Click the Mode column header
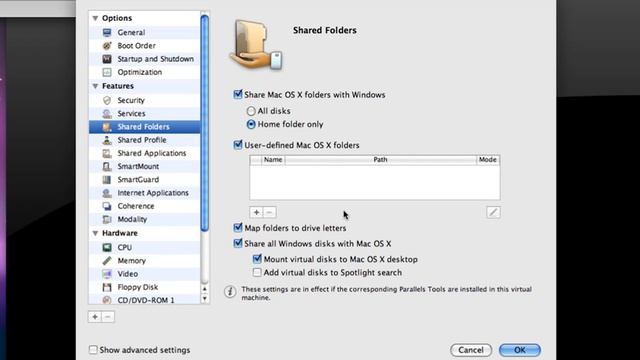 point(488,160)
